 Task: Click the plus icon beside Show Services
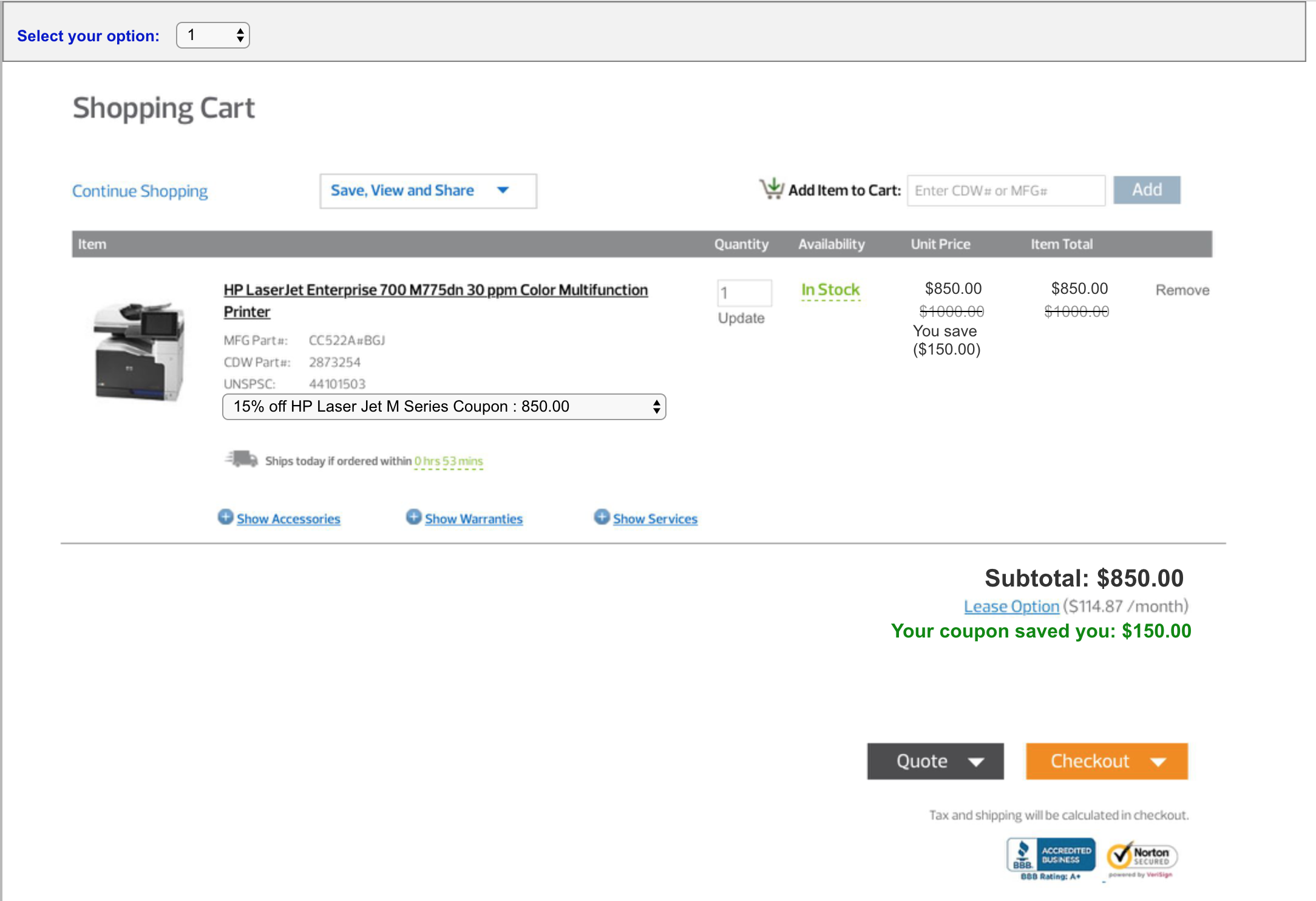point(602,517)
